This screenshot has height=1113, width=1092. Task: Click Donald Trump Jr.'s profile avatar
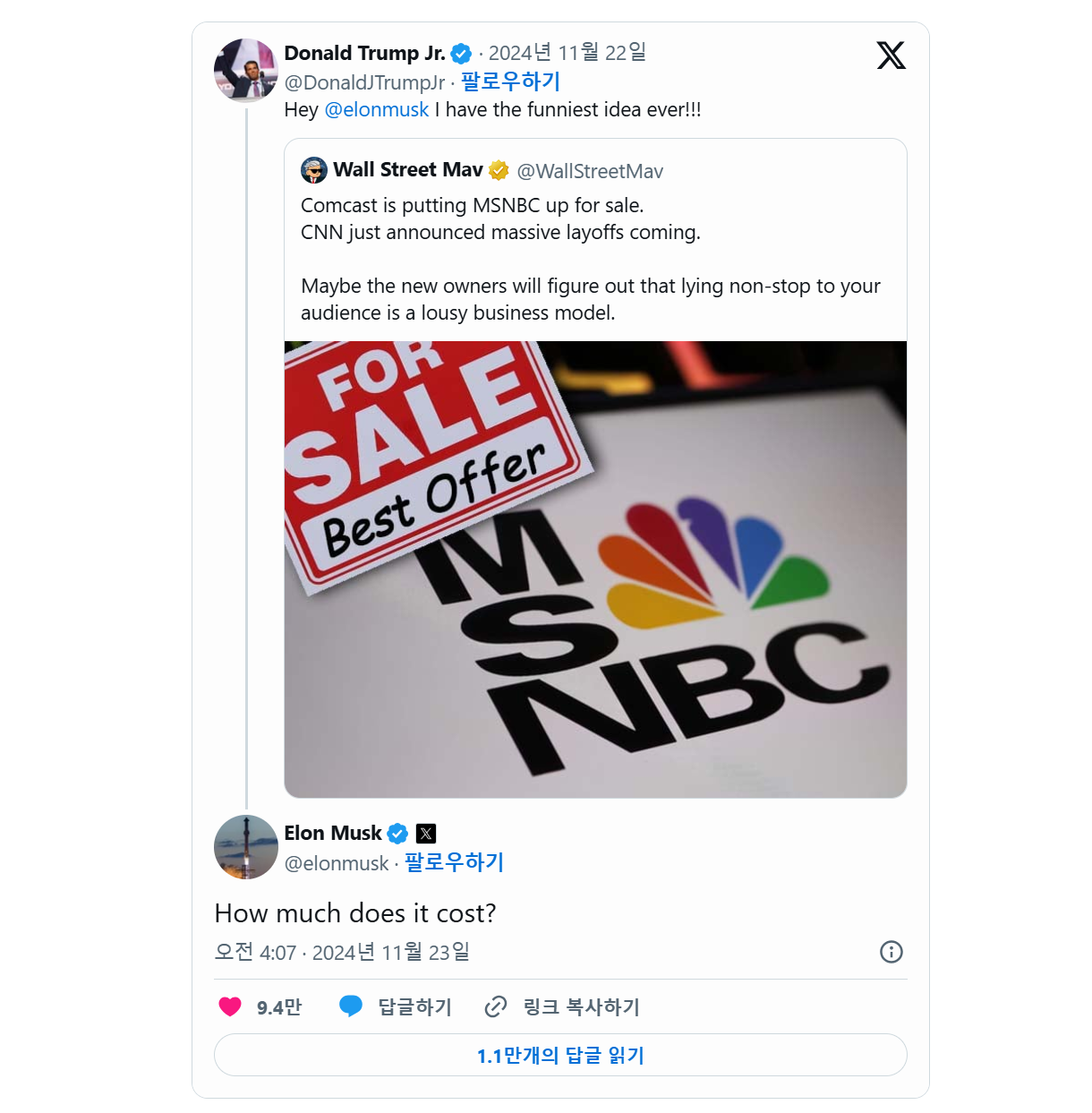pos(245,70)
